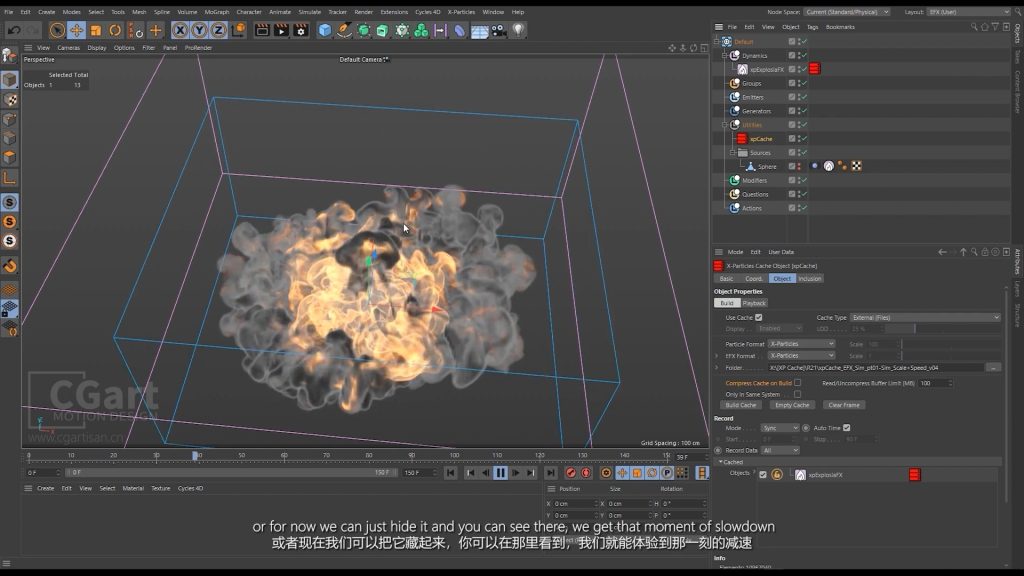The width and height of the screenshot is (1024, 576).
Task: Click the Floor grid icon
Action: [x=479, y=30]
